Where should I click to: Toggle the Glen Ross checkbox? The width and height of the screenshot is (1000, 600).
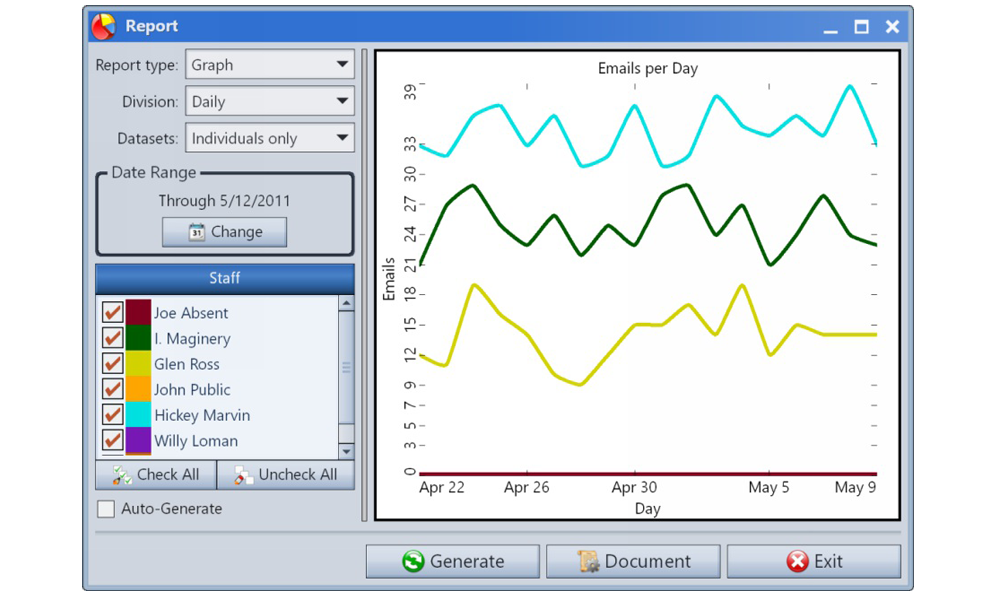coord(113,364)
